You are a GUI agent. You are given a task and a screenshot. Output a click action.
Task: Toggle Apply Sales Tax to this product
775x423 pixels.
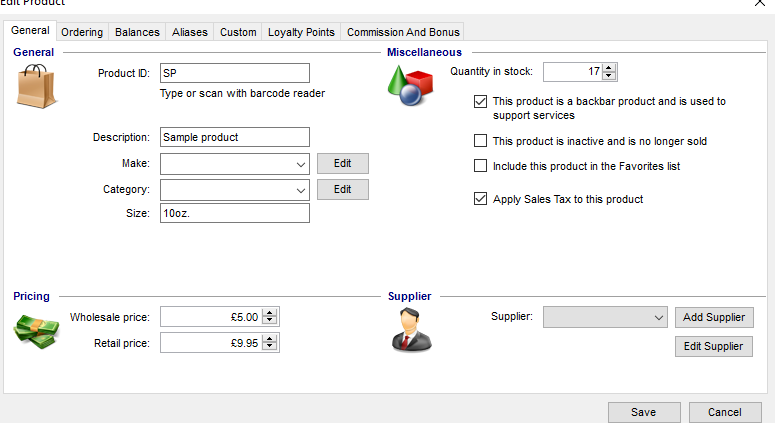coord(480,199)
